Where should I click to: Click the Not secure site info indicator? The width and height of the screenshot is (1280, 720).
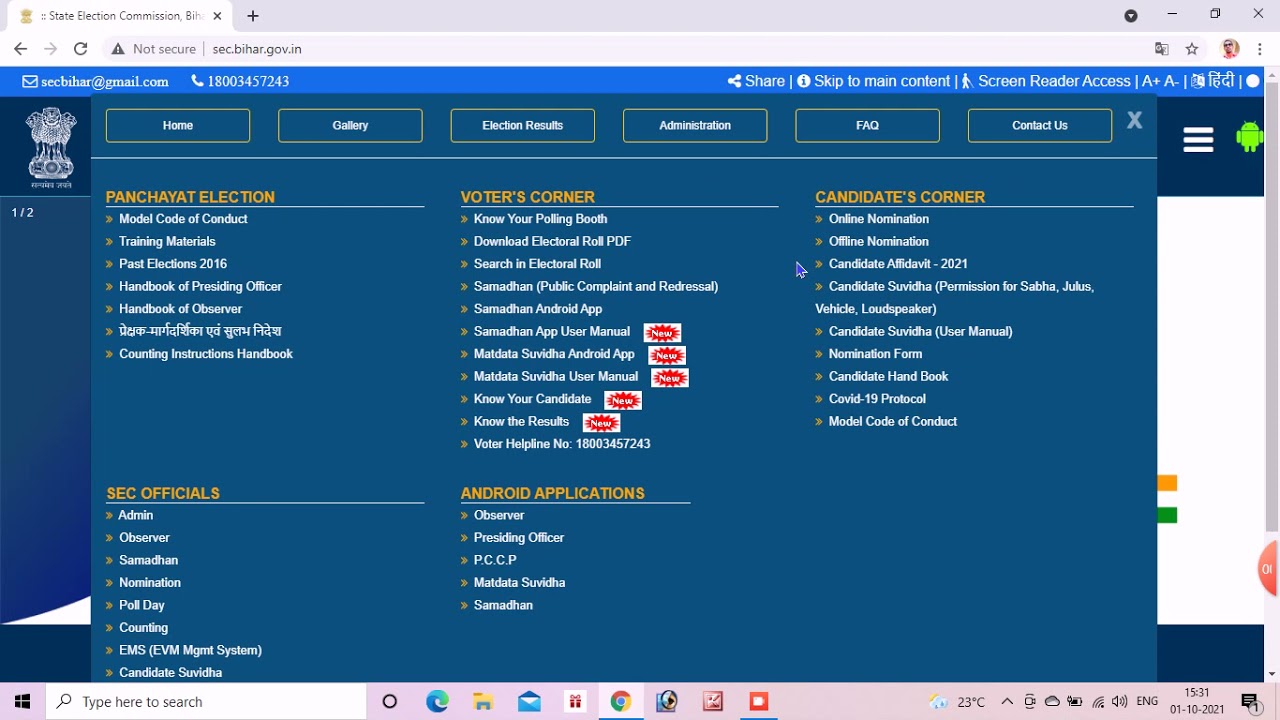click(x=153, y=49)
